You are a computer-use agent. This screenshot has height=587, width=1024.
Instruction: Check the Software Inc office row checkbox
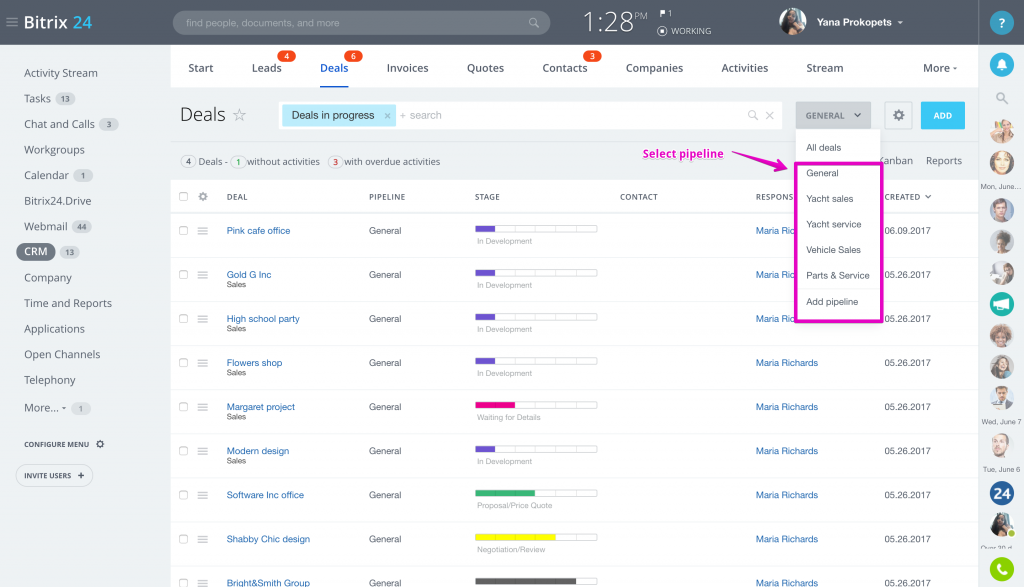tap(184, 495)
